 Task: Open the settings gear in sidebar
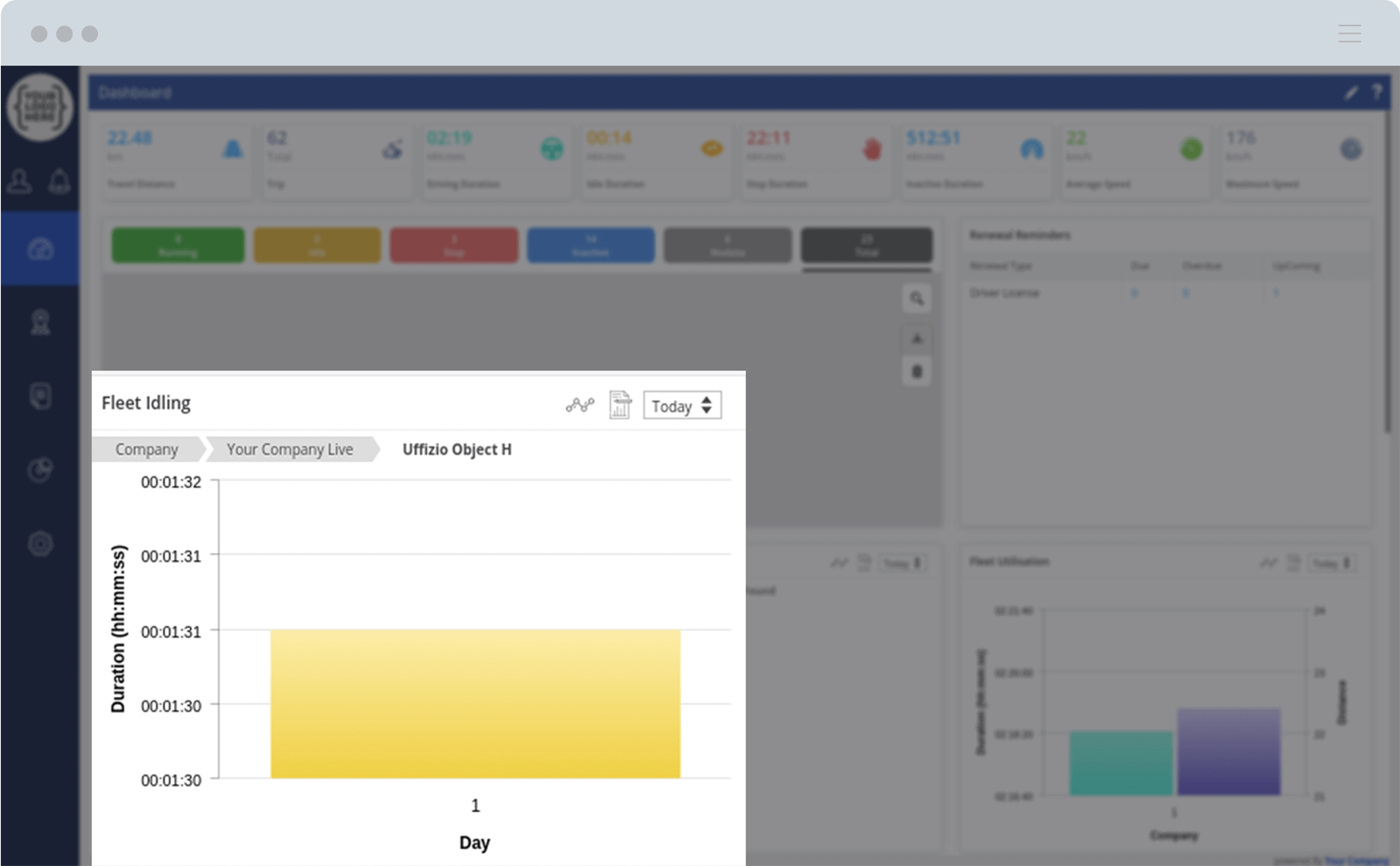(40, 544)
